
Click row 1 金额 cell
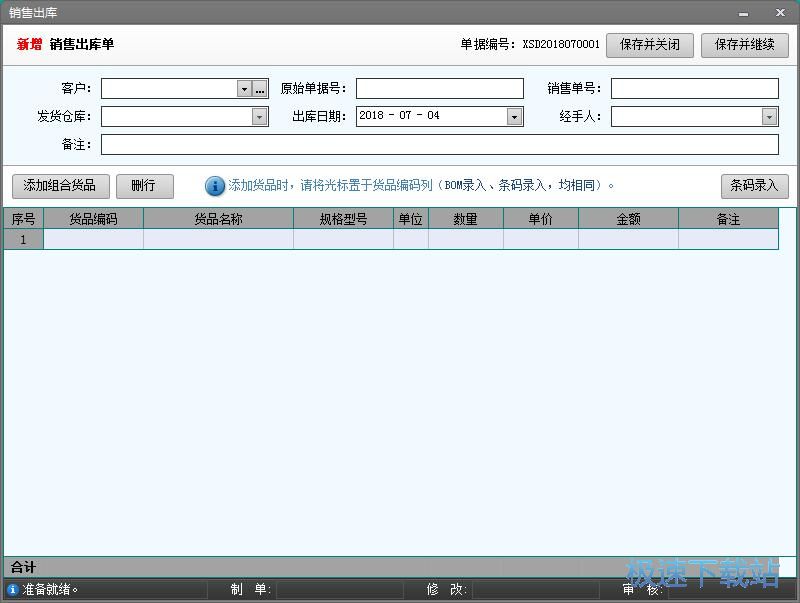[x=629, y=239]
